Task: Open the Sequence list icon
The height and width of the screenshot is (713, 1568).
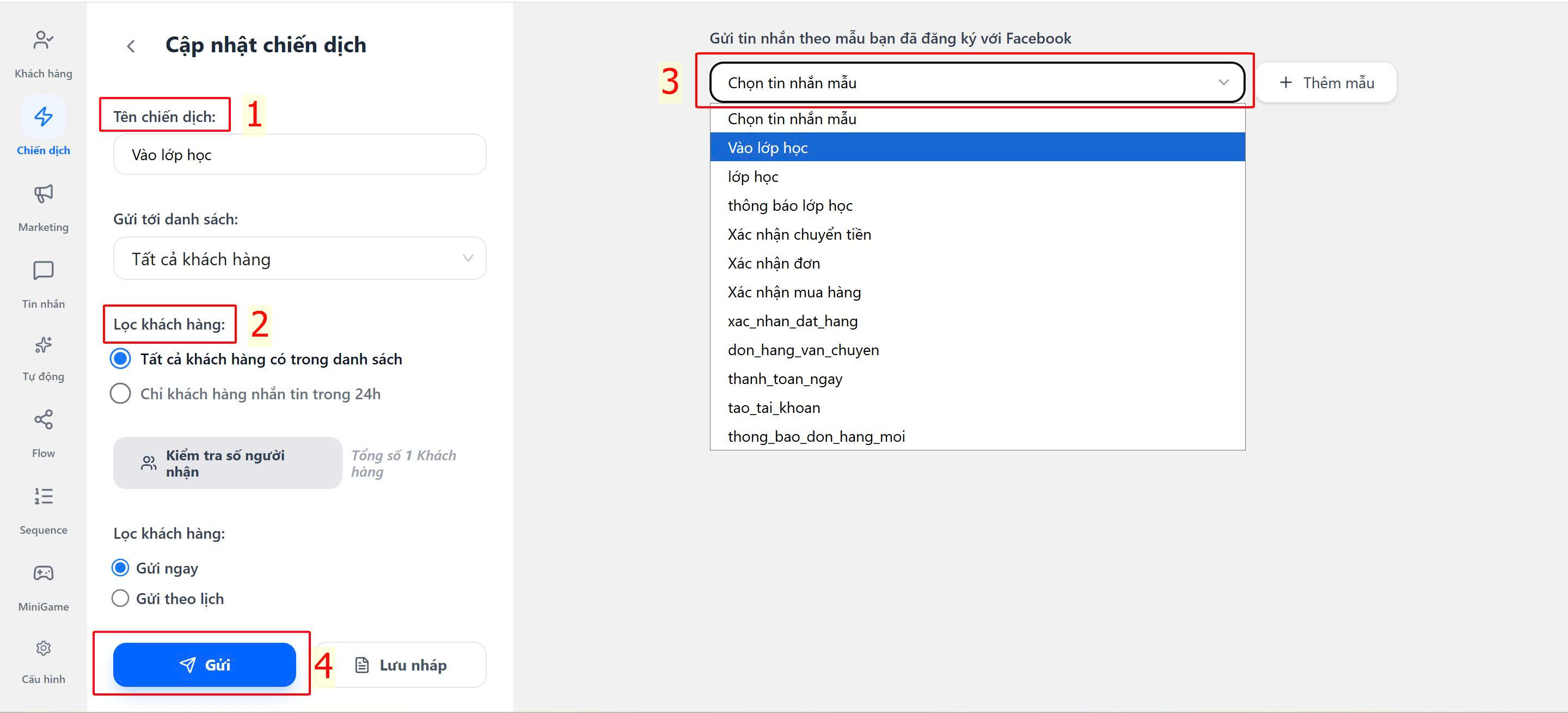Action: click(43, 496)
